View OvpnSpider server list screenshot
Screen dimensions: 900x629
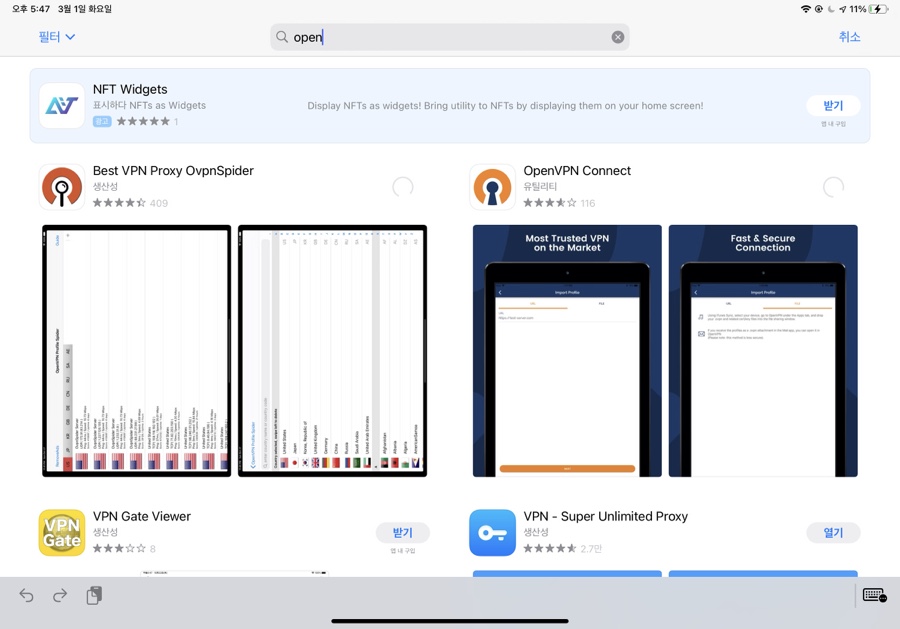click(137, 351)
